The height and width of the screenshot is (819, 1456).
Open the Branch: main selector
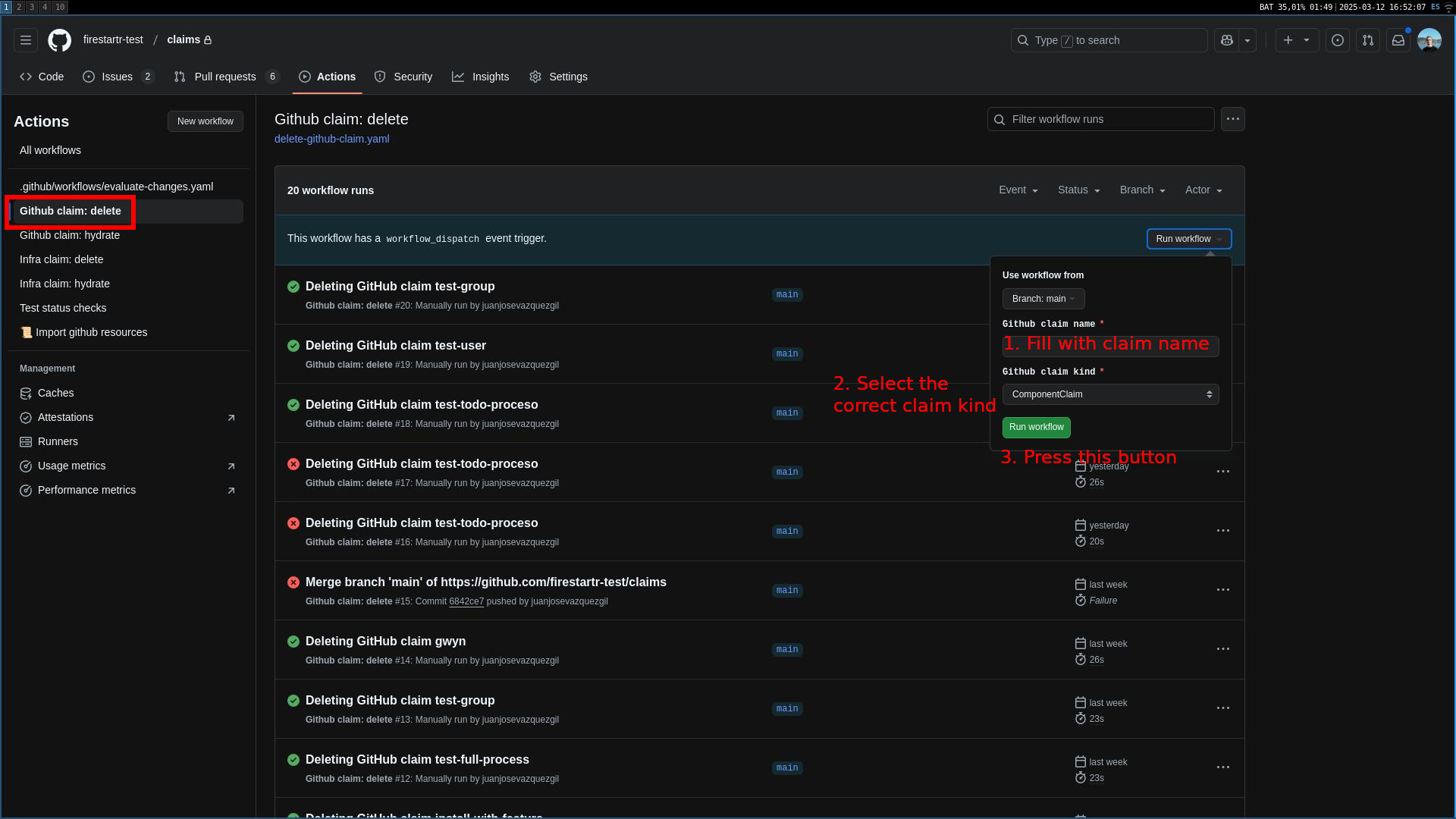click(1043, 298)
